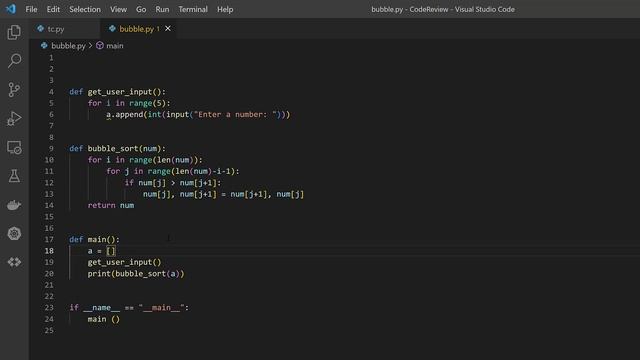Image resolution: width=640 pixels, height=360 pixels.
Task: Click the "Enter a number: " string
Action: click(x=235, y=115)
